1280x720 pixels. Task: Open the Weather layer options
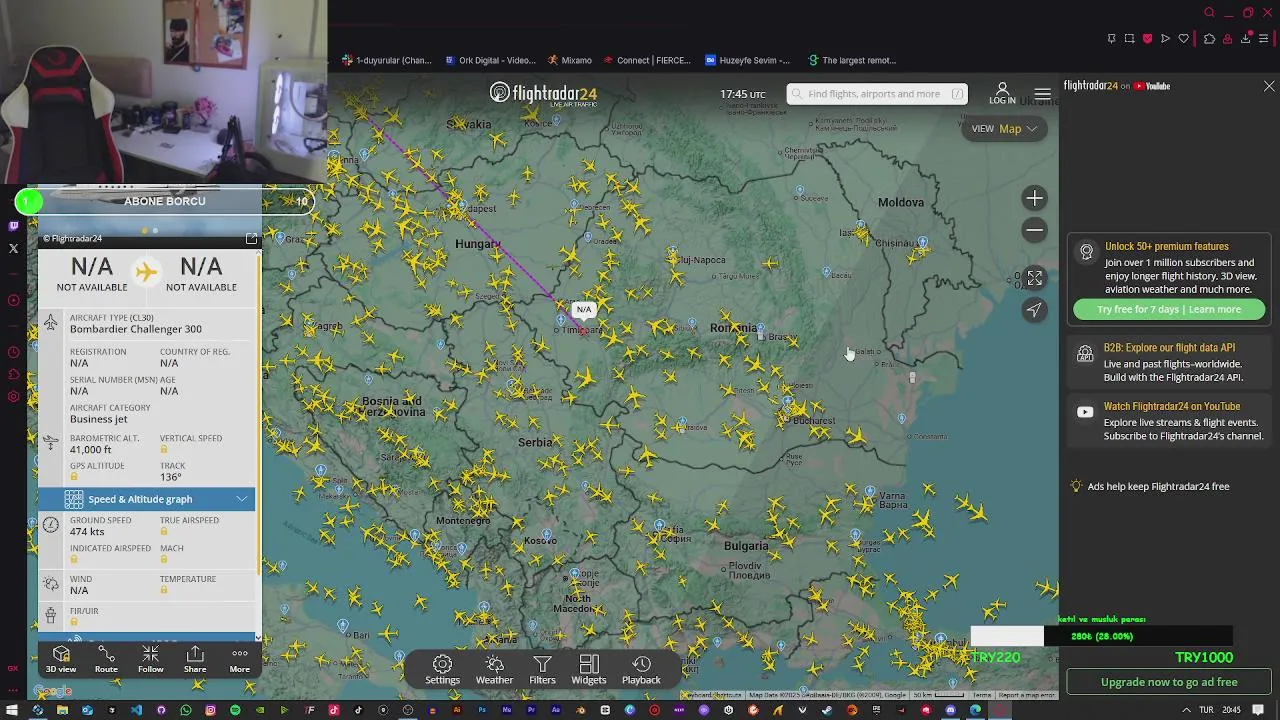(494, 670)
